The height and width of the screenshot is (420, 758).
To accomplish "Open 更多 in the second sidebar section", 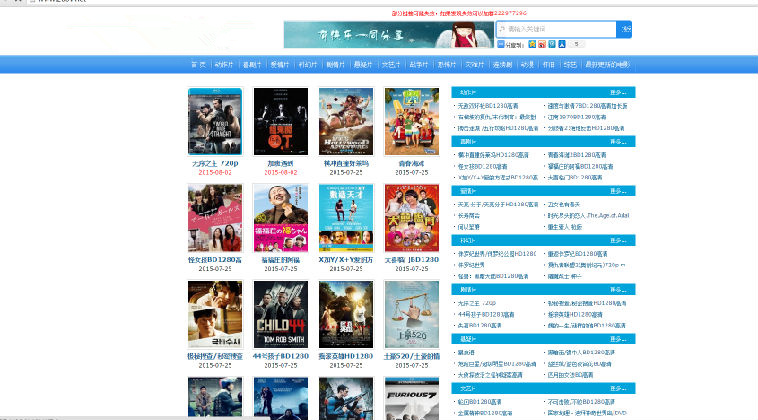I will tap(618, 142).
